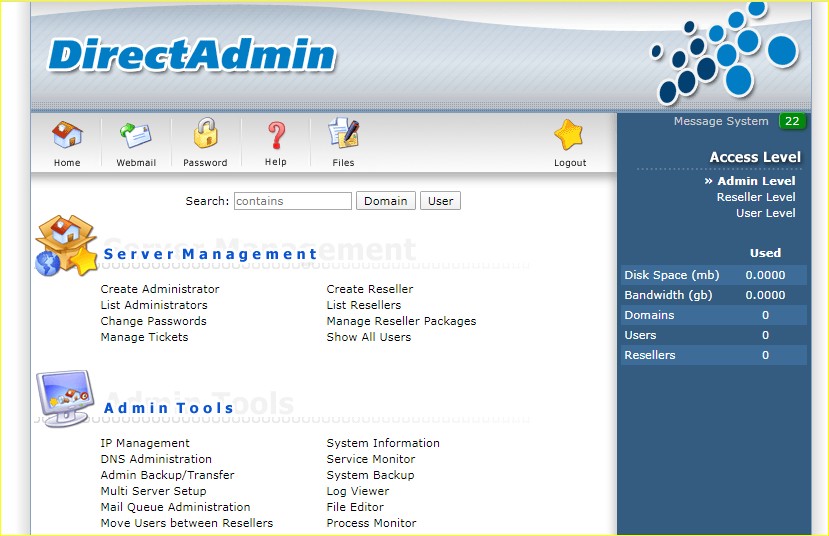This screenshot has width=829, height=536.
Task: Open the Files clipboard icon
Action: coord(343,135)
